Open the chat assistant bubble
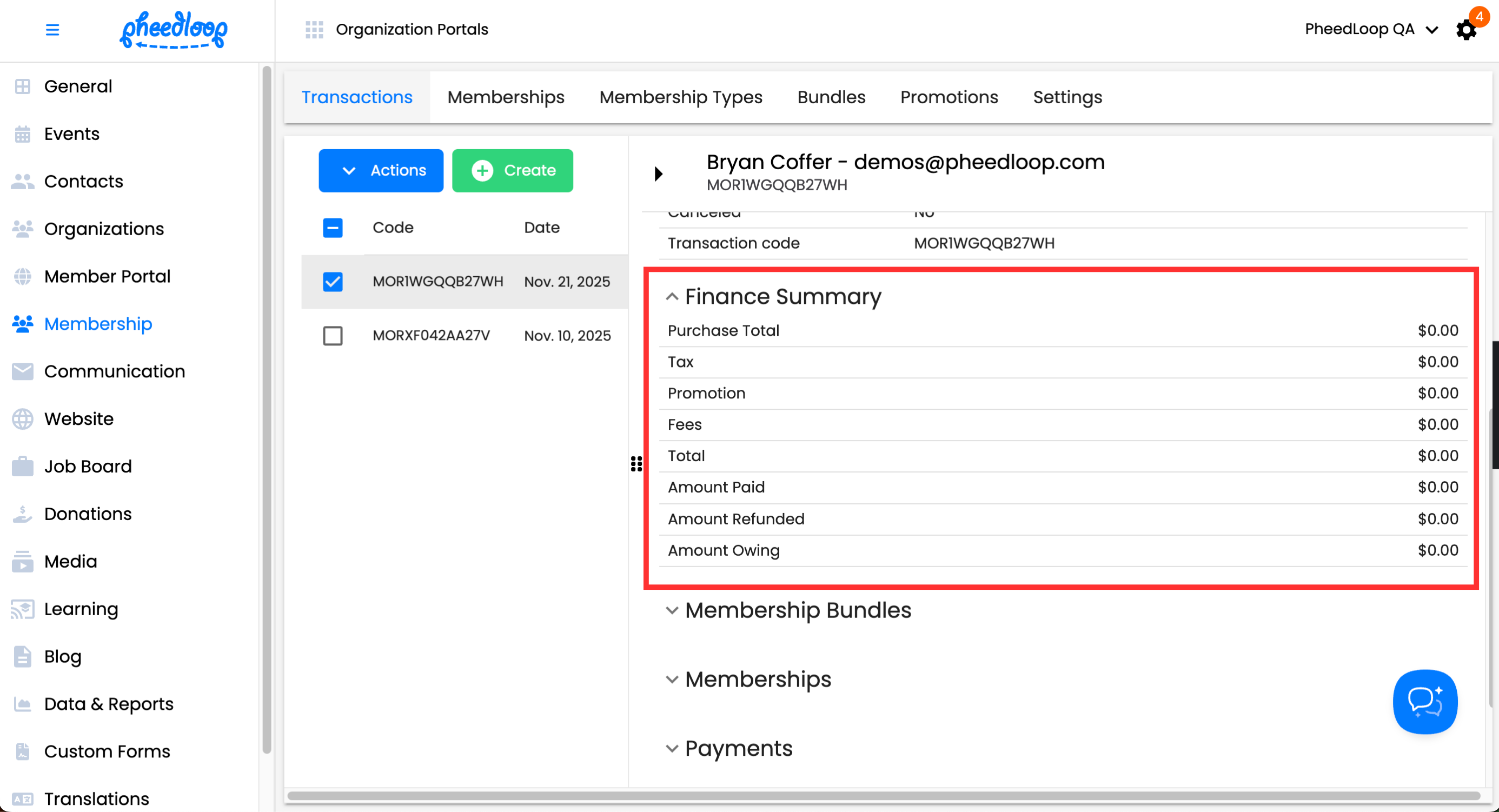Image resolution: width=1499 pixels, height=812 pixels. 1424,702
